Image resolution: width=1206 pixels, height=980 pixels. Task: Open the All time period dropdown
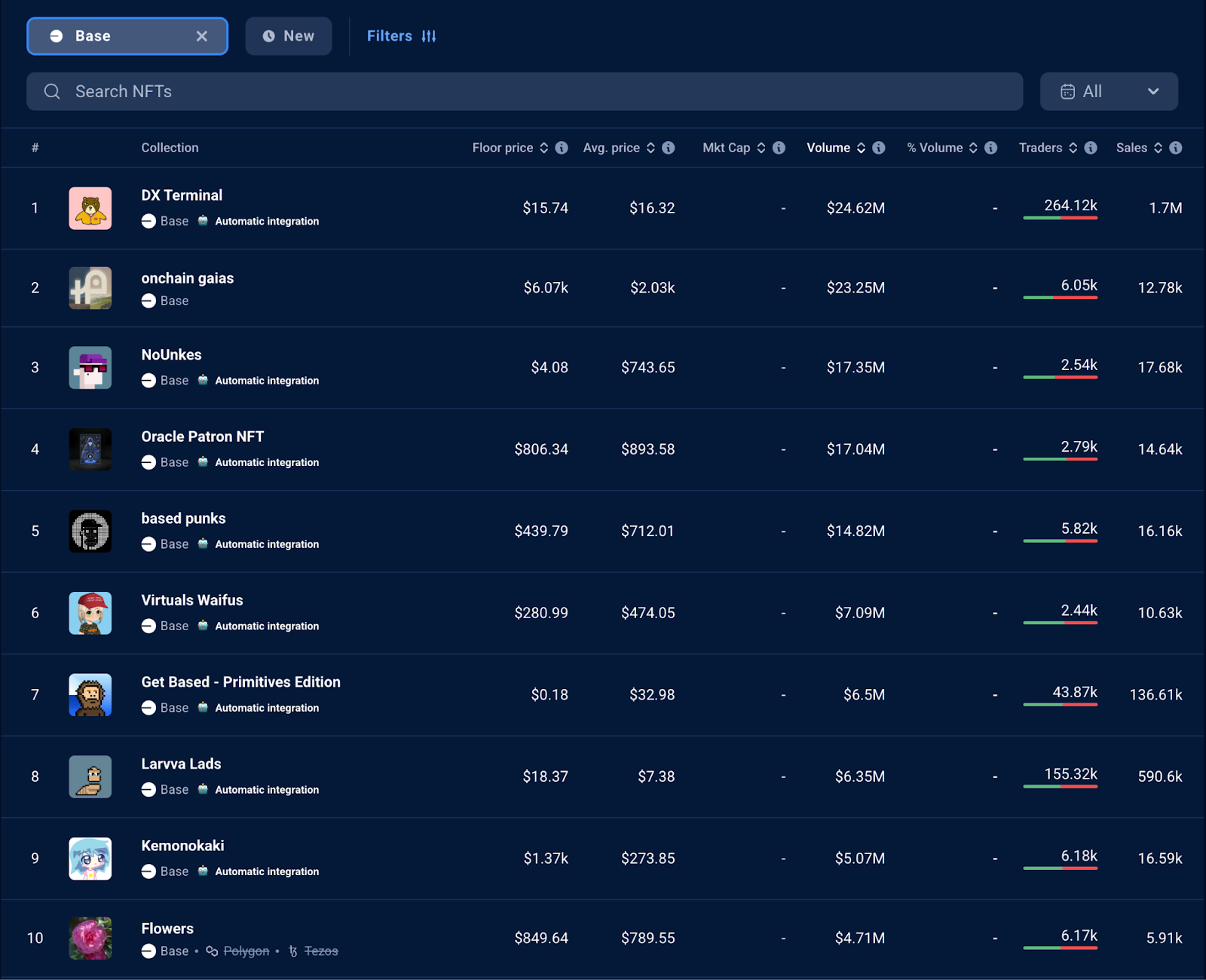(1109, 92)
